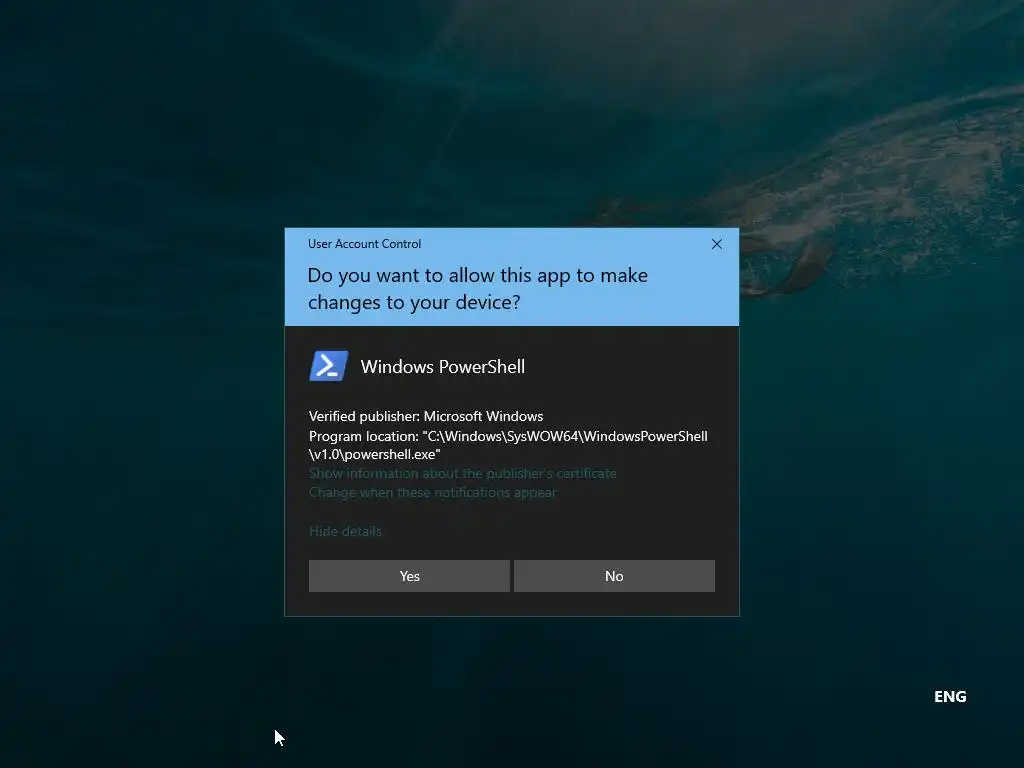1024x768 pixels.
Task: Select the 'Windows PowerShell' app name text
Action: point(443,367)
